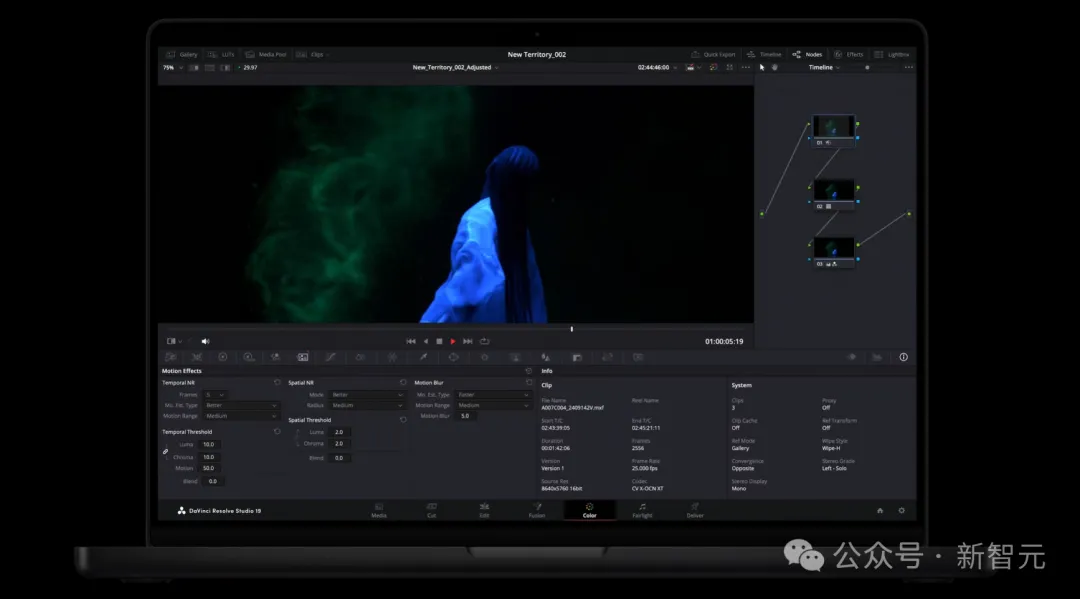Select the Info panel icon
This screenshot has height=599, width=1080.
click(903, 357)
